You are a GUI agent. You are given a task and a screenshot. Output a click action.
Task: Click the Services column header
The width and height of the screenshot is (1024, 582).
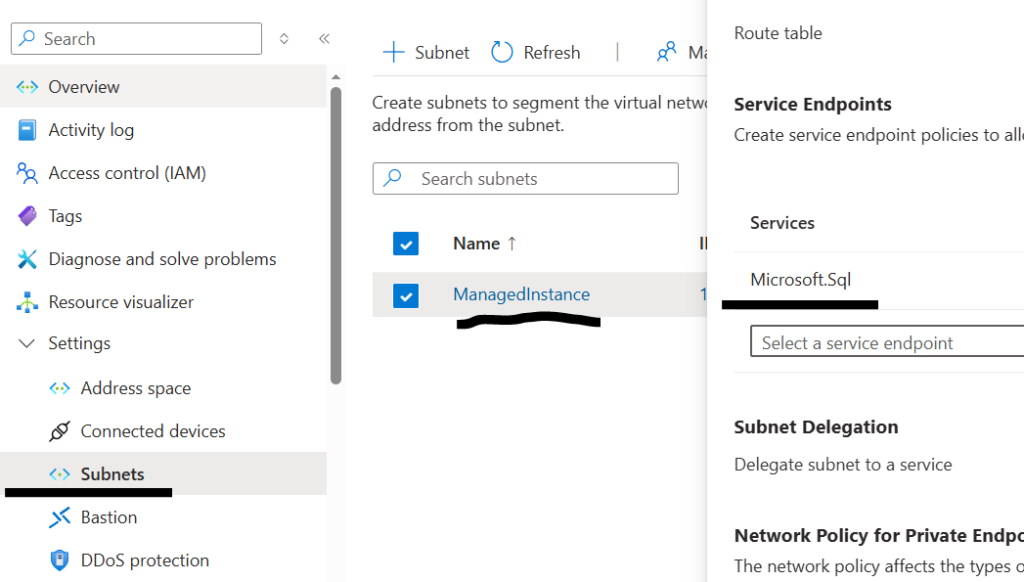pyautogui.click(x=782, y=223)
